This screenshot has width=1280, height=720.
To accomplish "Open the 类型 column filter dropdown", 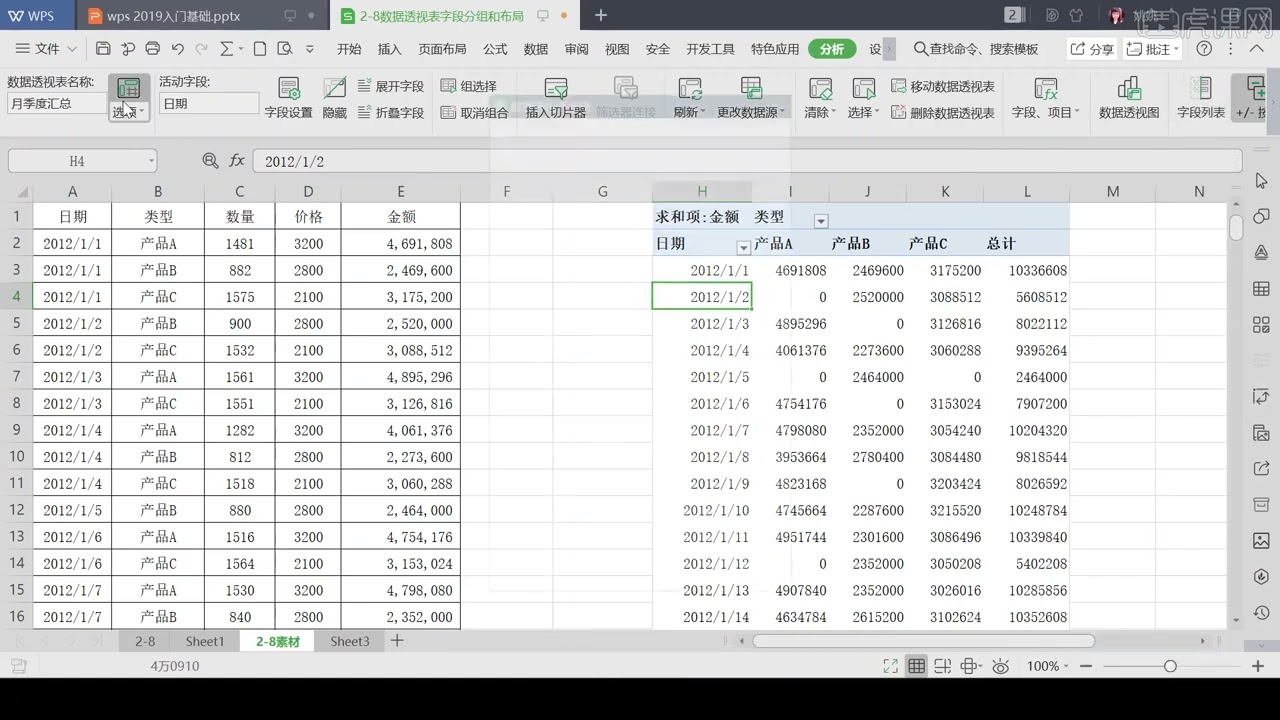I will pyautogui.click(x=821, y=221).
